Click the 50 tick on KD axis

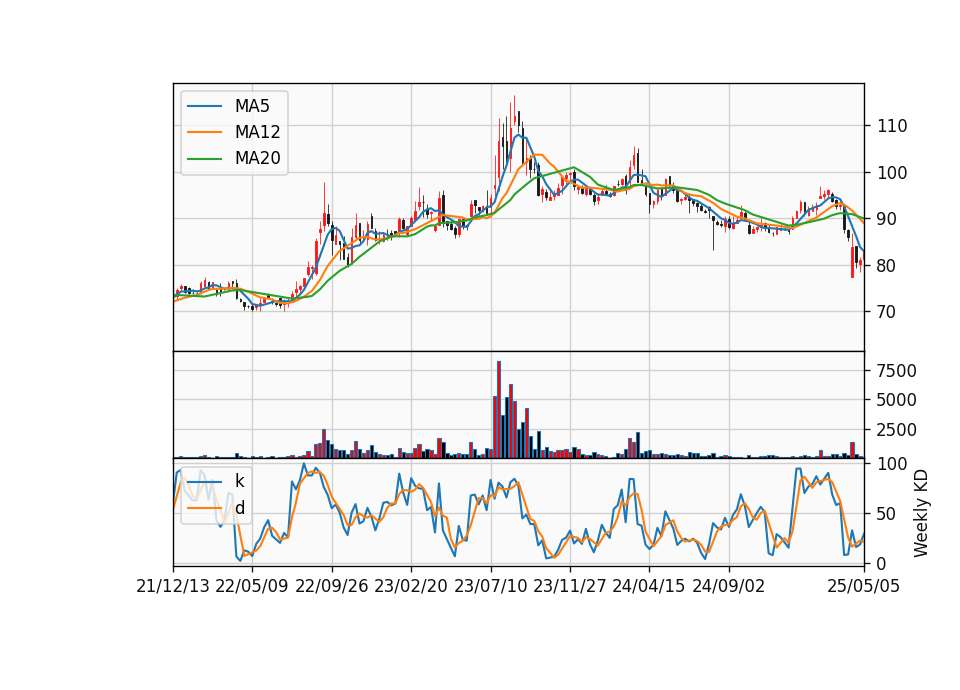[x=887, y=514]
